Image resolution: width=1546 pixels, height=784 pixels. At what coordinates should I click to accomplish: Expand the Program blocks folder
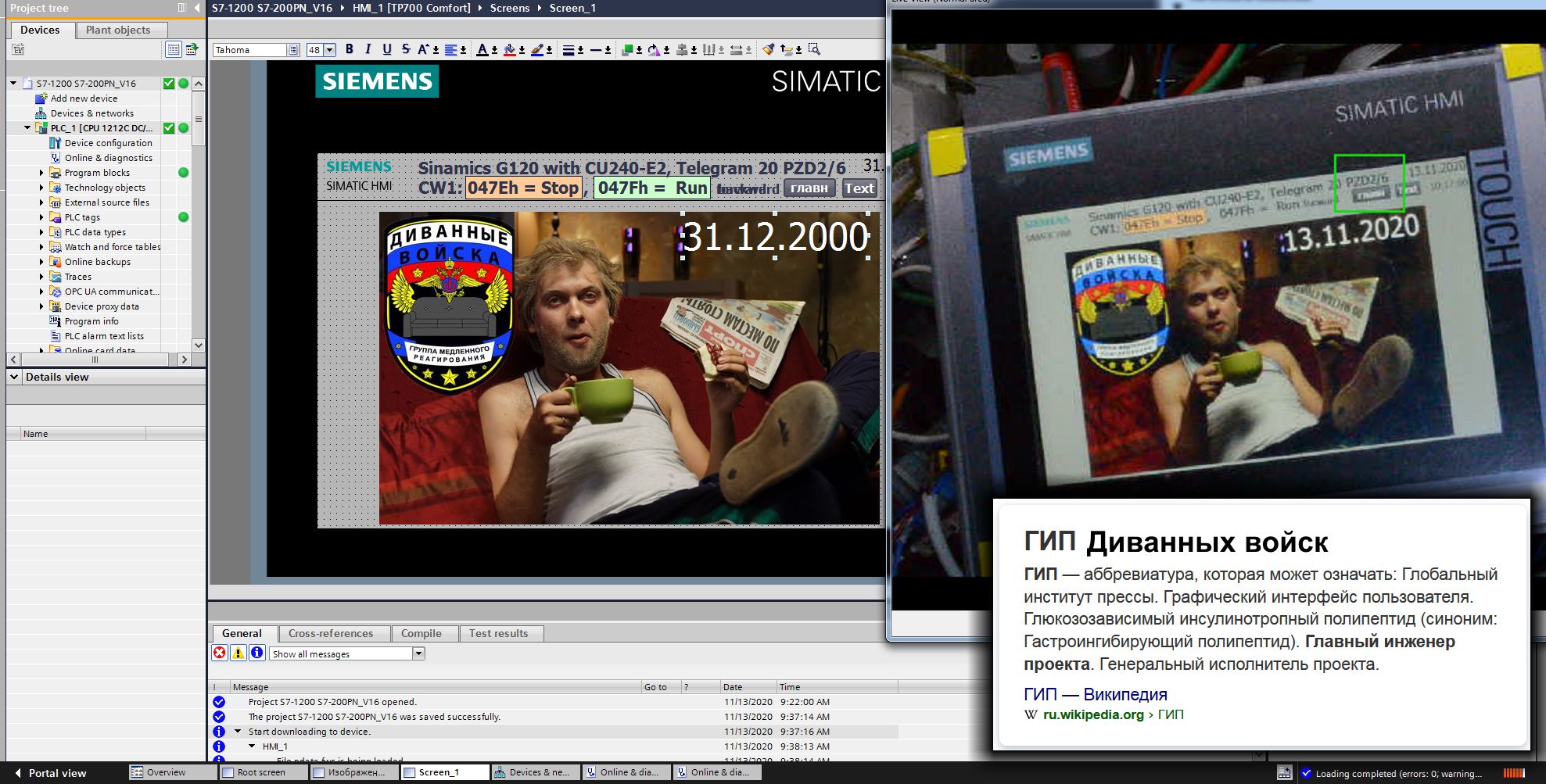41,173
